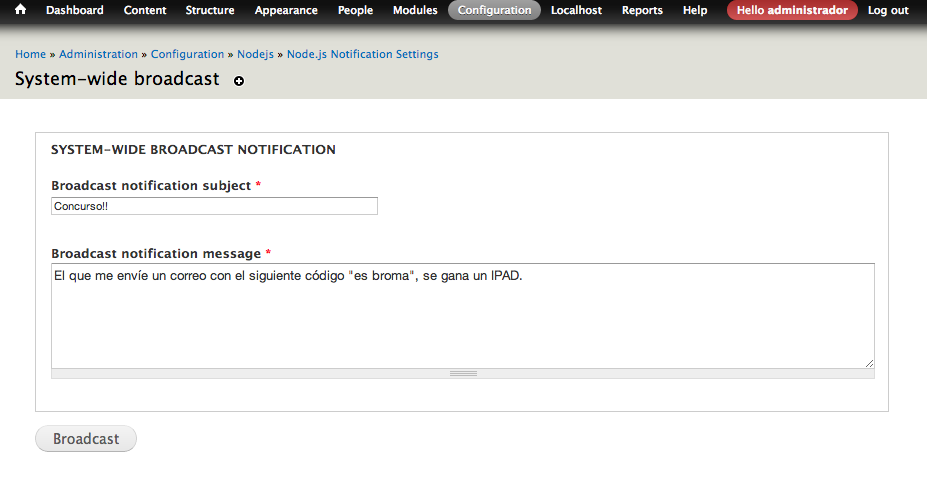Image resolution: width=927 pixels, height=479 pixels.
Task: Follow the Home breadcrumb link
Action: (30, 54)
